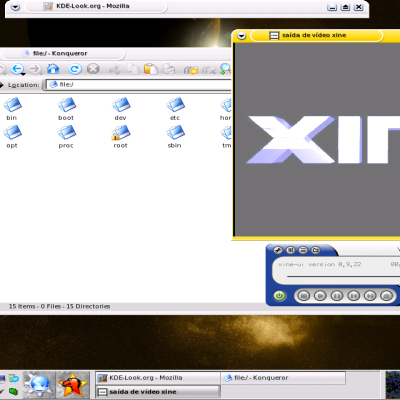Skip to previous track in xine
This screenshot has width=400, height=400.
pyautogui.click(x=353, y=296)
